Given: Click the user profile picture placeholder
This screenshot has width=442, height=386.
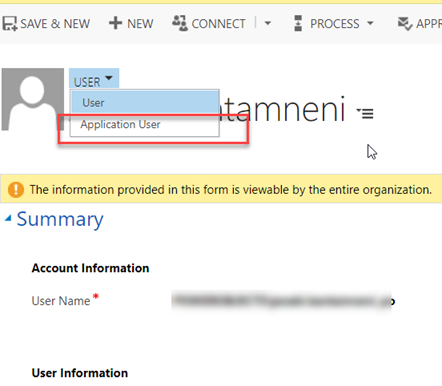Looking at the screenshot, I should pyautogui.click(x=33, y=99).
